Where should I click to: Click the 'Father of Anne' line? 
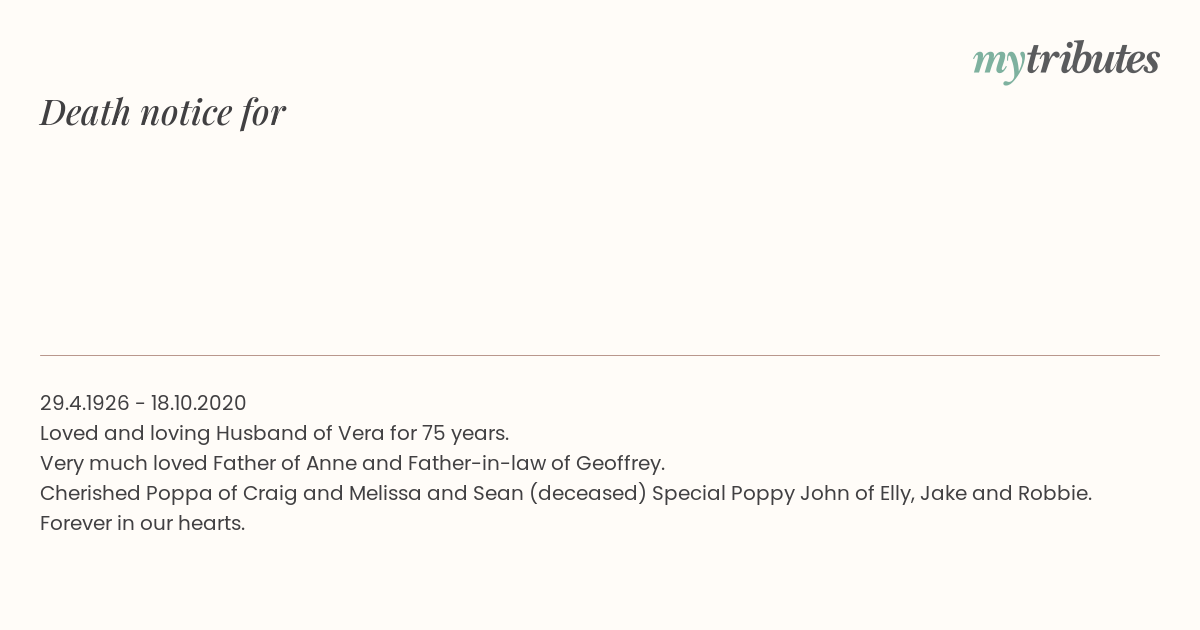[352, 463]
